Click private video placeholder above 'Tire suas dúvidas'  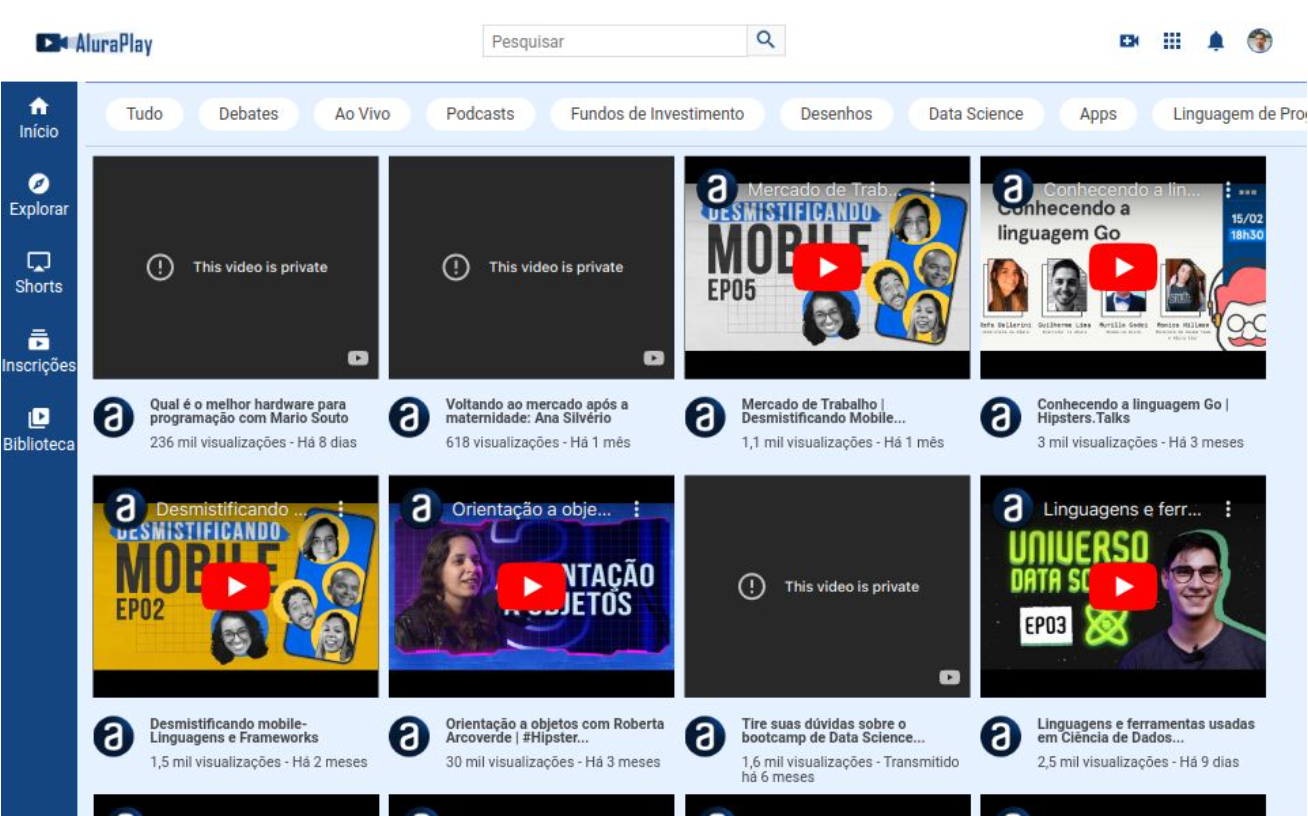[x=827, y=587]
